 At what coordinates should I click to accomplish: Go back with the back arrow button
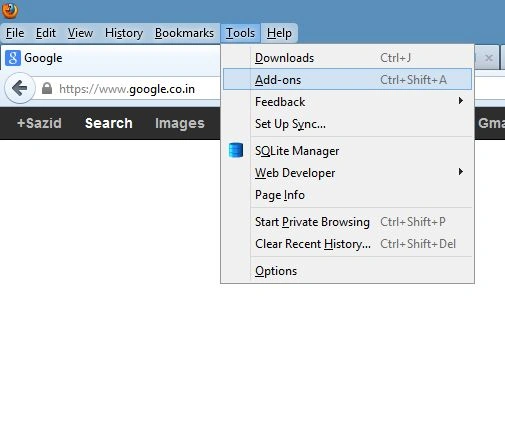20,88
